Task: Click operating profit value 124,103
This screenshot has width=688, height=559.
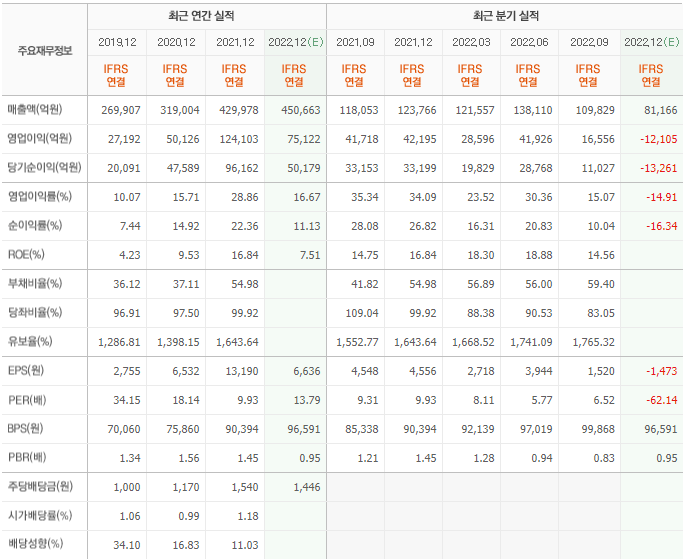Action: [x=239, y=139]
